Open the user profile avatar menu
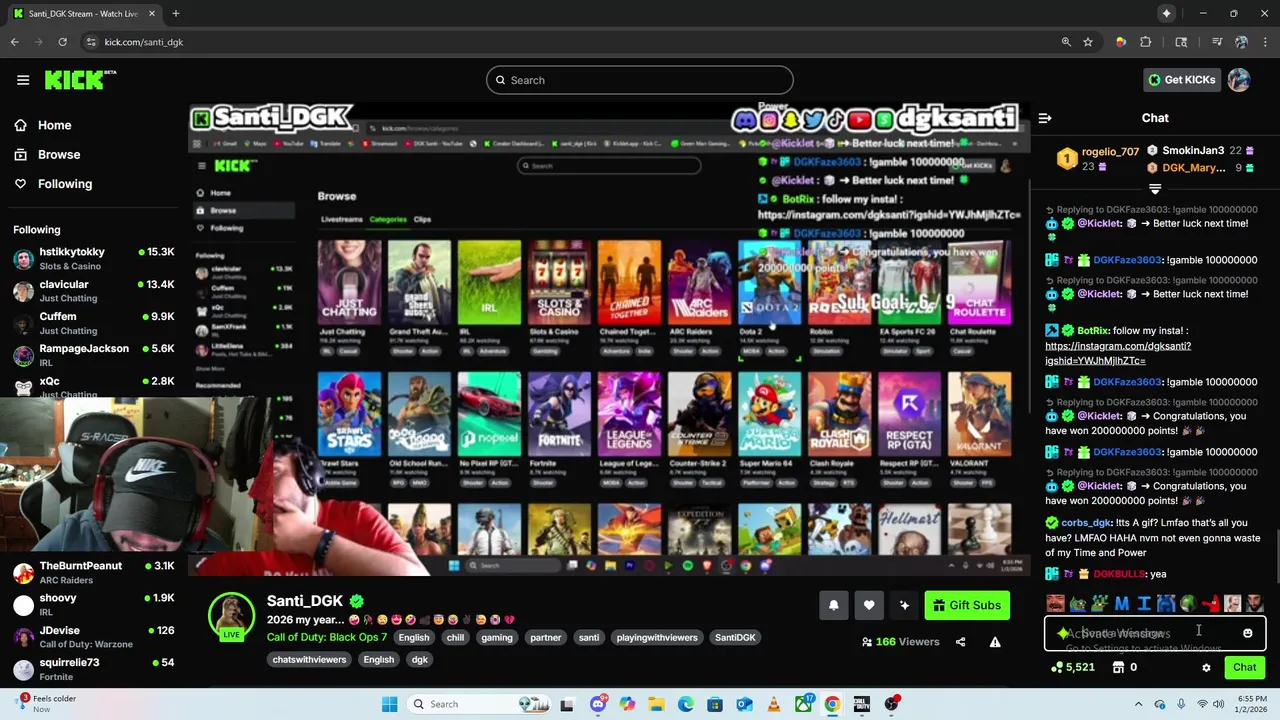The height and width of the screenshot is (720, 1280). pyautogui.click(x=1239, y=80)
